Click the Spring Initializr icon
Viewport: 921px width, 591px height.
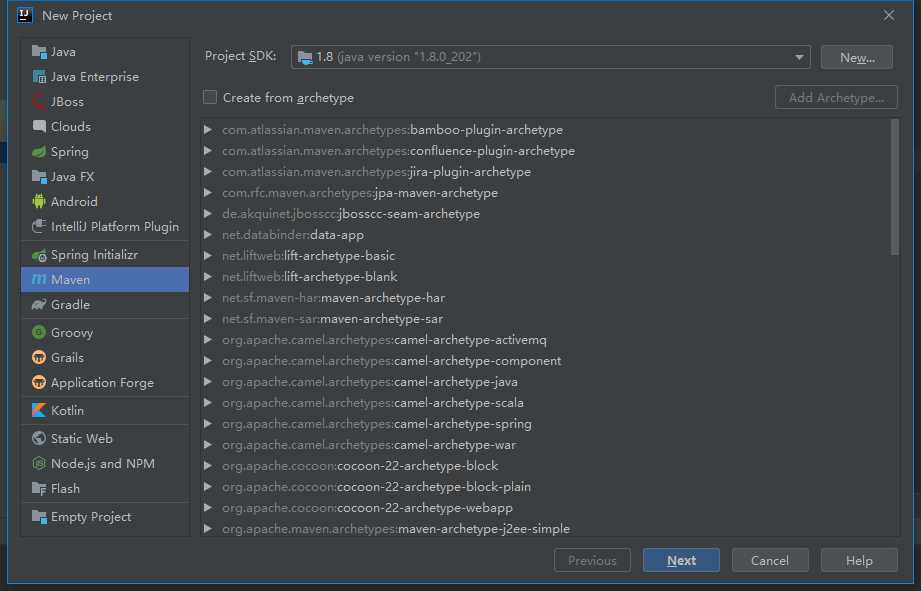[39, 255]
